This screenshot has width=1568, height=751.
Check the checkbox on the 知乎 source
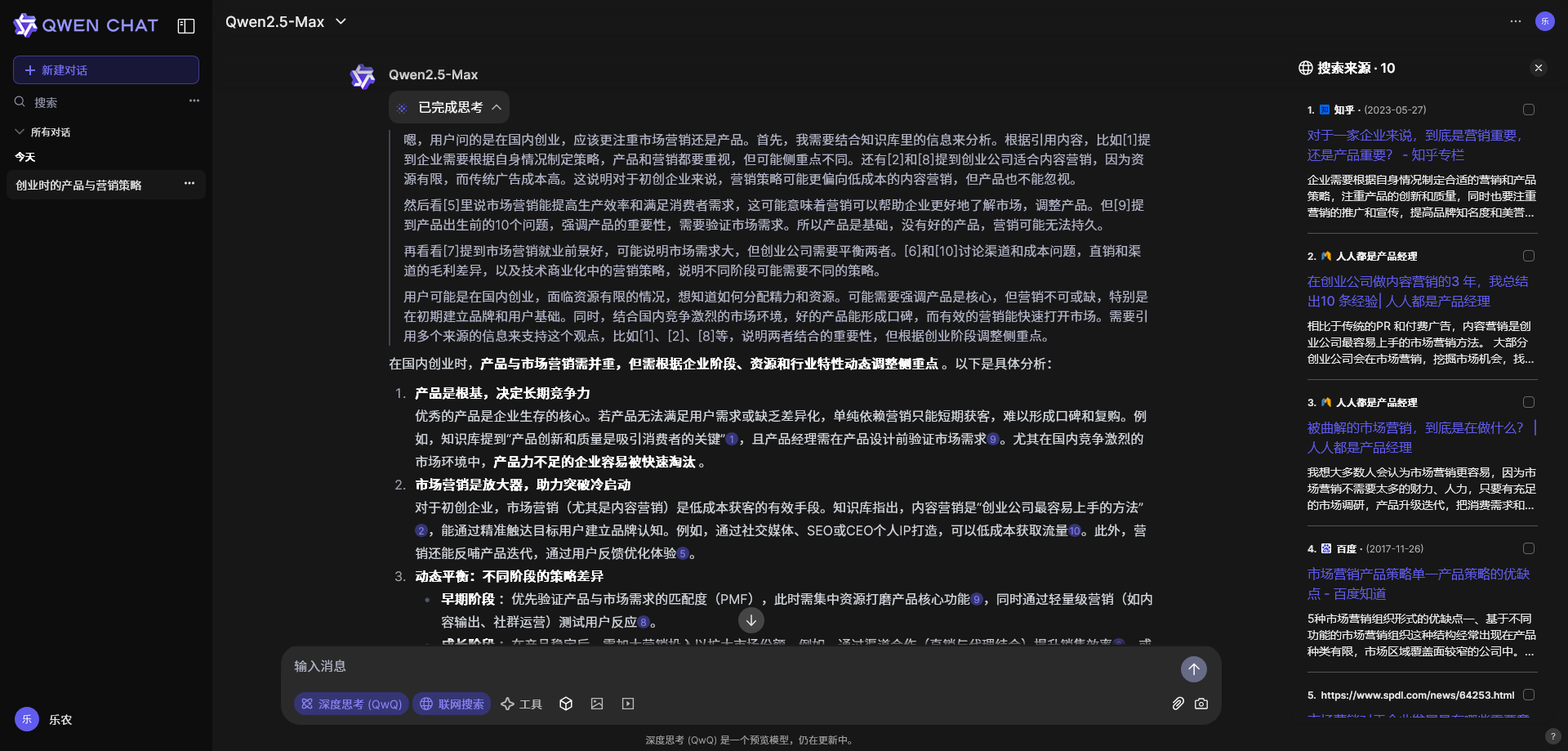point(1528,109)
